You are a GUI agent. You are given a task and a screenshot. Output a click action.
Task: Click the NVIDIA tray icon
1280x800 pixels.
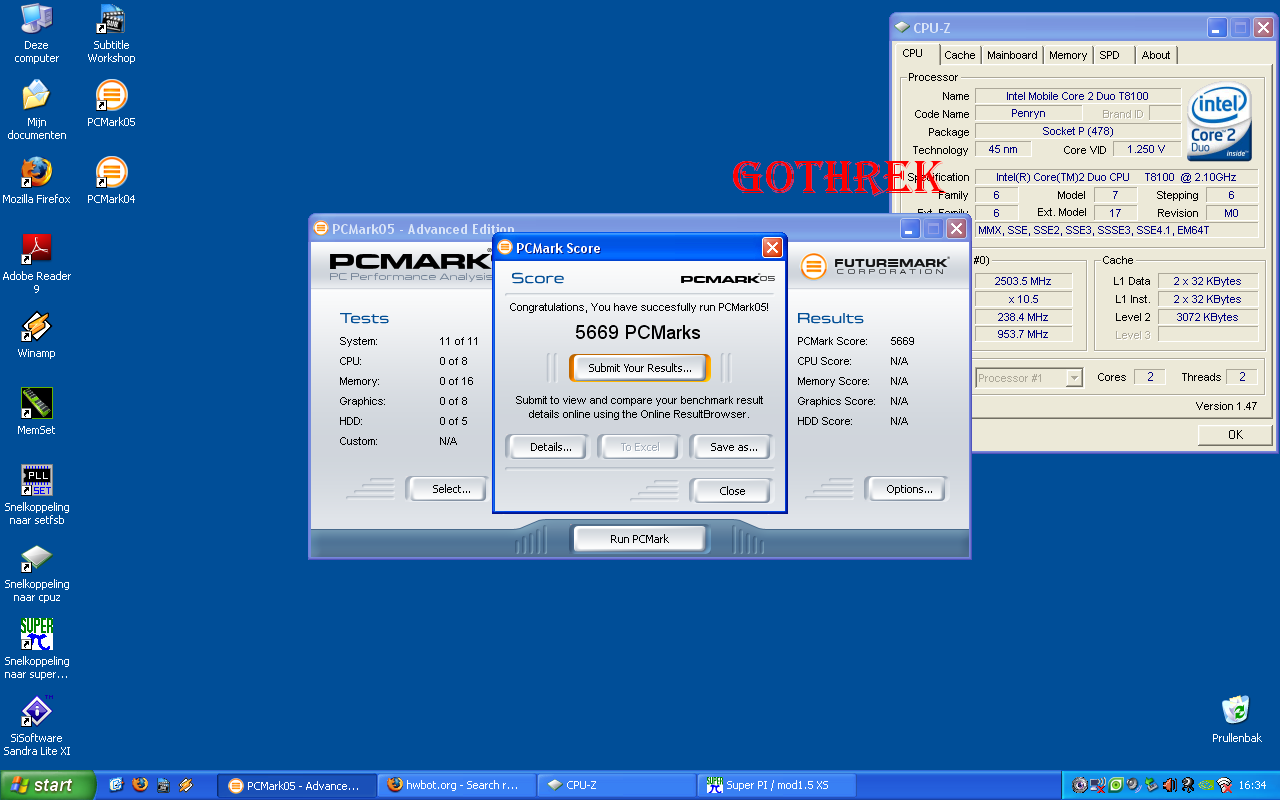tap(1206, 785)
